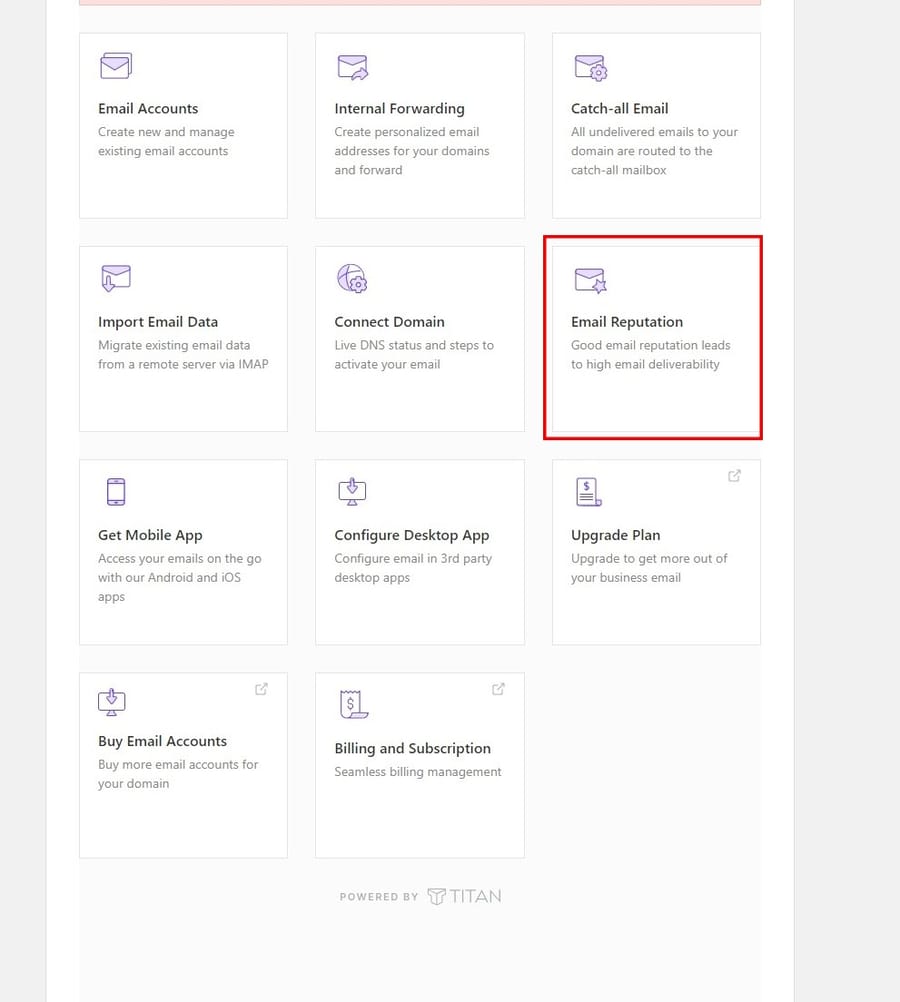The width and height of the screenshot is (900, 1002).
Task: Select the Connect Domain heading
Action: [389, 322]
